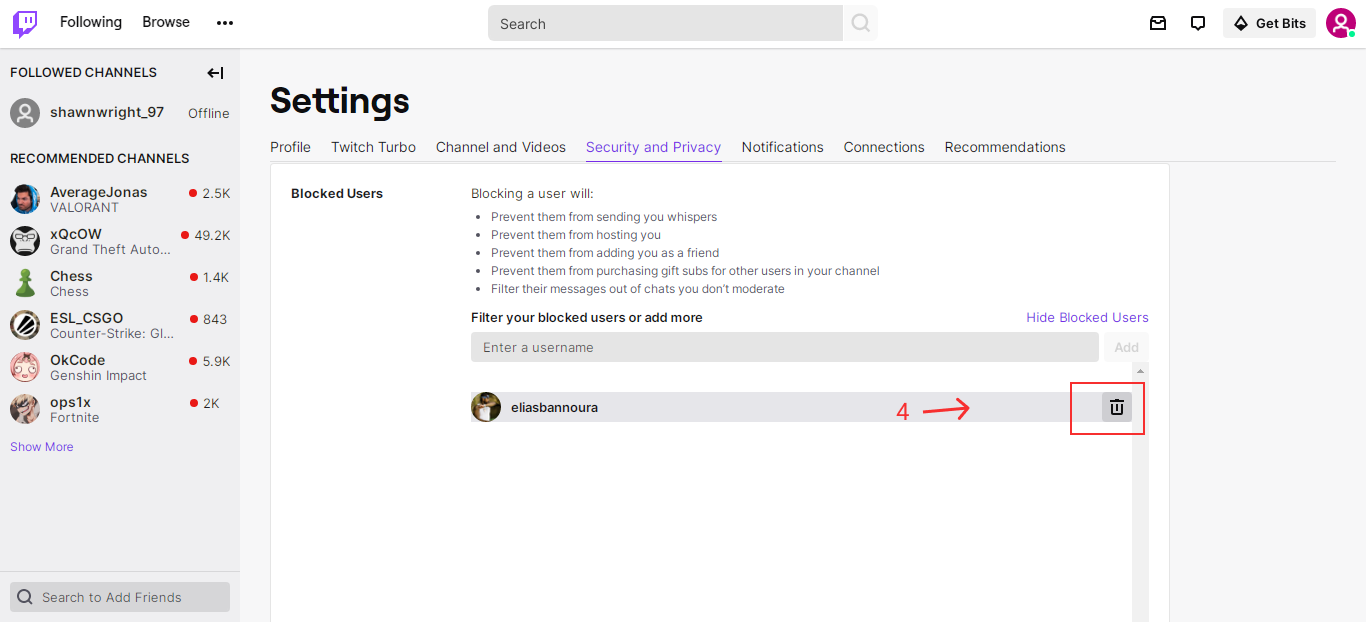Click the VALORANT game label
The width and height of the screenshot is (1366, 622).
(x=84, y=208)
